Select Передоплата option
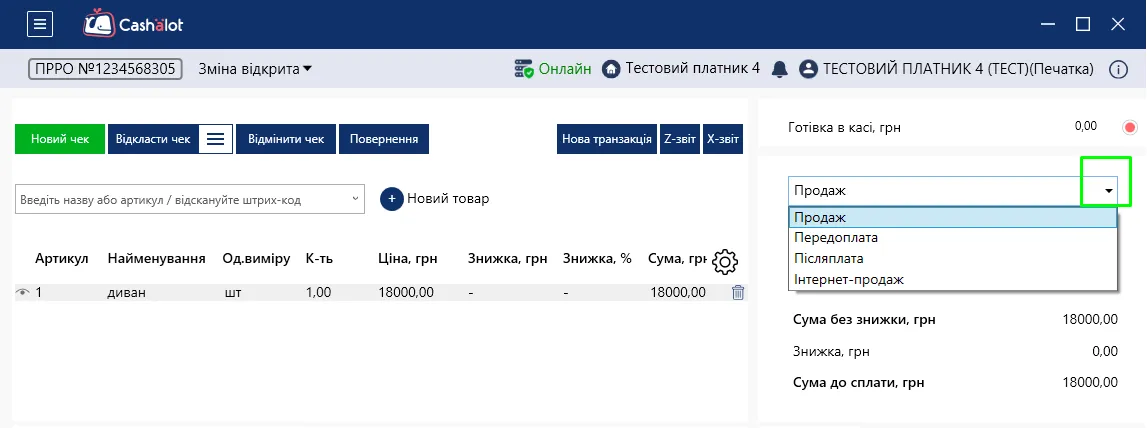Image resolution: width=1147 pixels, height=428 pixels. [953, 238]
